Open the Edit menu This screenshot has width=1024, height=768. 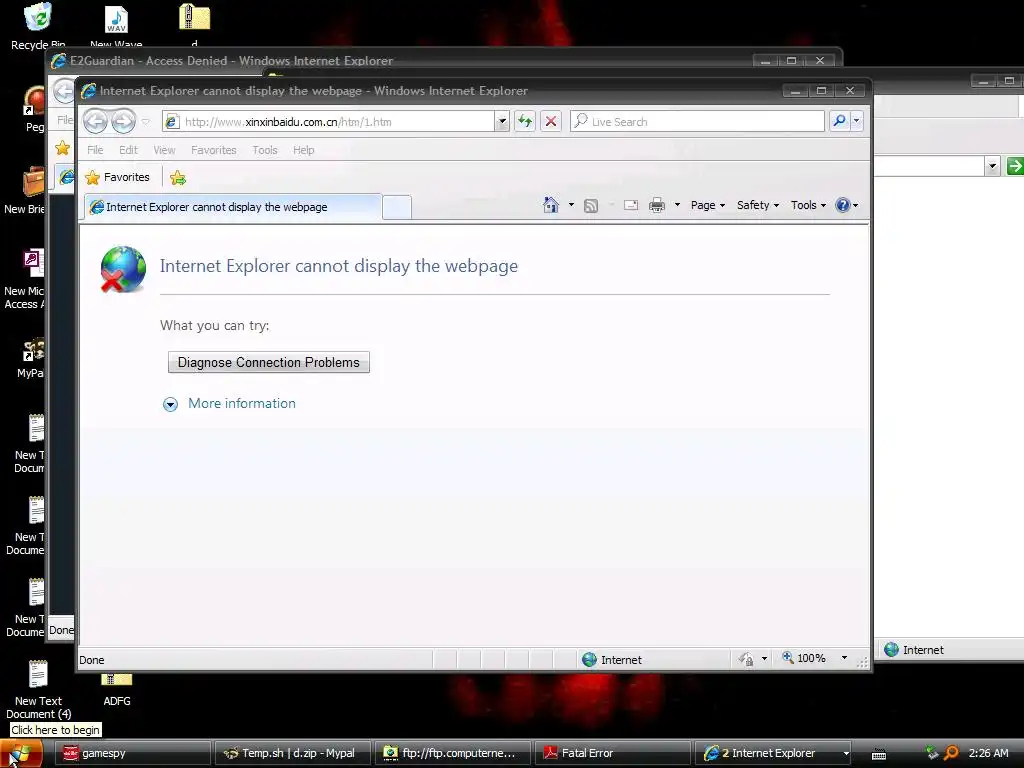click(128, 150)
